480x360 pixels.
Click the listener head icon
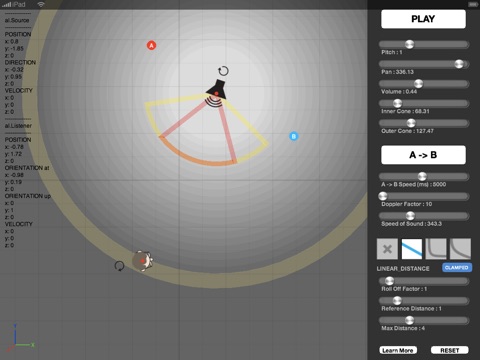pos(143,261)
